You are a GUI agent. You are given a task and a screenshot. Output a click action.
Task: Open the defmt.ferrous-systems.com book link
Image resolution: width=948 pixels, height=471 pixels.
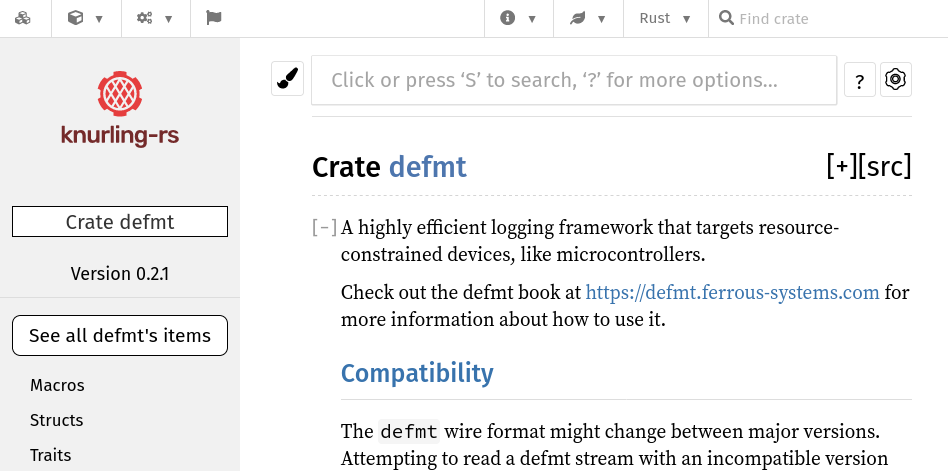click(x=732, y=292)
